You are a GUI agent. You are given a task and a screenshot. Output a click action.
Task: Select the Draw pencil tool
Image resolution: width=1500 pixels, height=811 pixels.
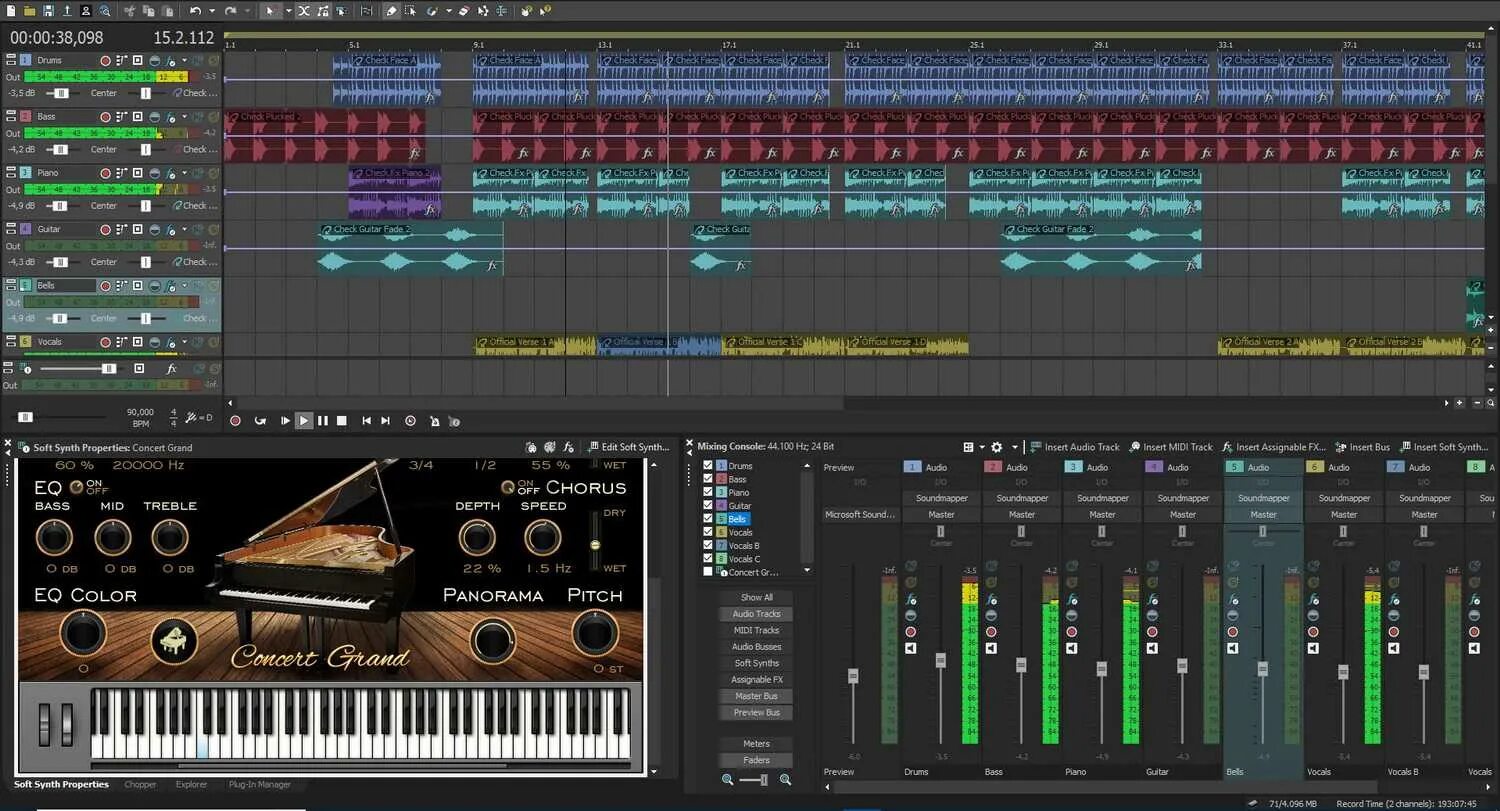pos(391,11)
